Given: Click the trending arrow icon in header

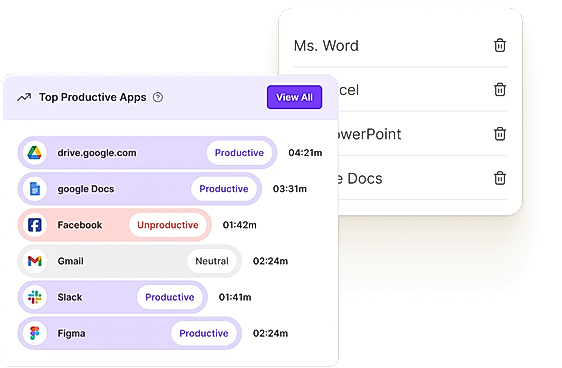Looking at the screenshot, I should coord(24,97).
